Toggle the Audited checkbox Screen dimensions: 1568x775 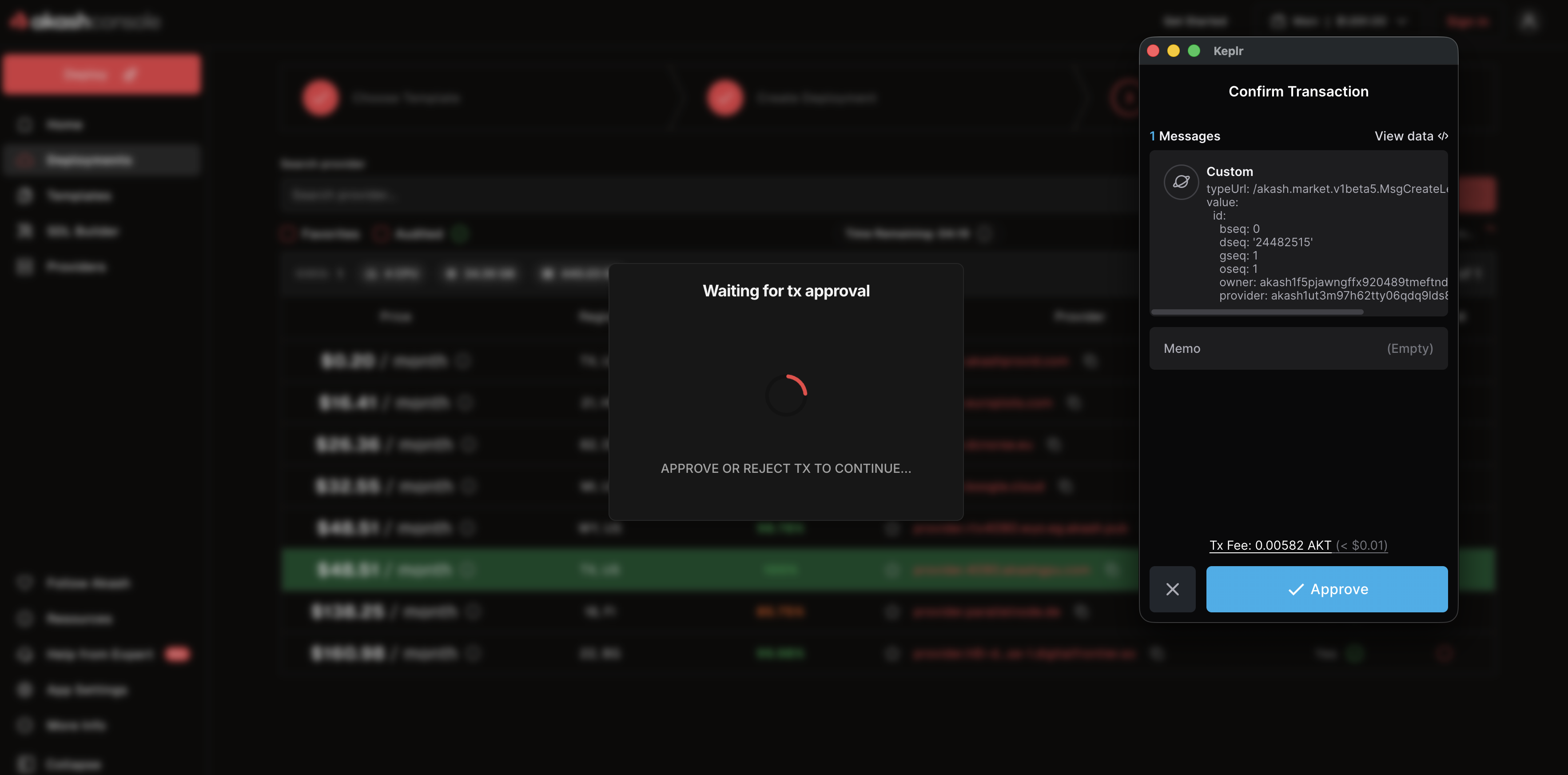pos(382,234)
